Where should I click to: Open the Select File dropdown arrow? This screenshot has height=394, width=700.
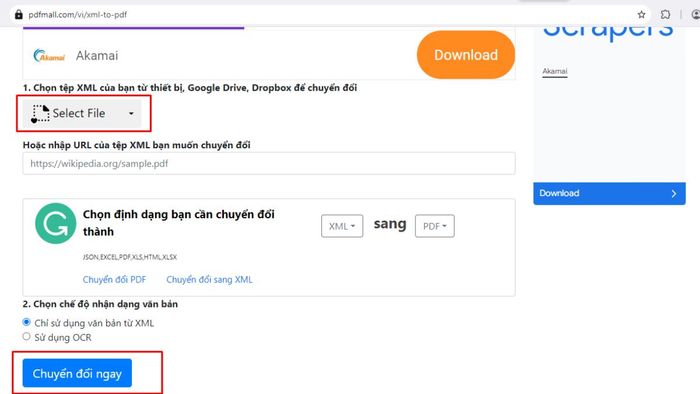(131, 114)
